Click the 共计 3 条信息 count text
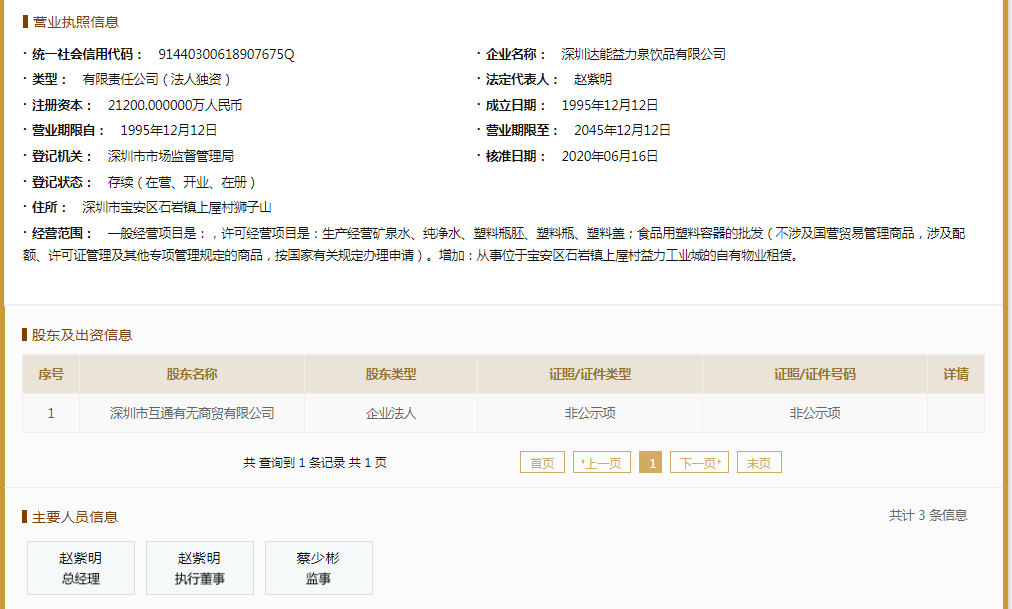The image size is (1012, 609). click(x=928, y=515)
